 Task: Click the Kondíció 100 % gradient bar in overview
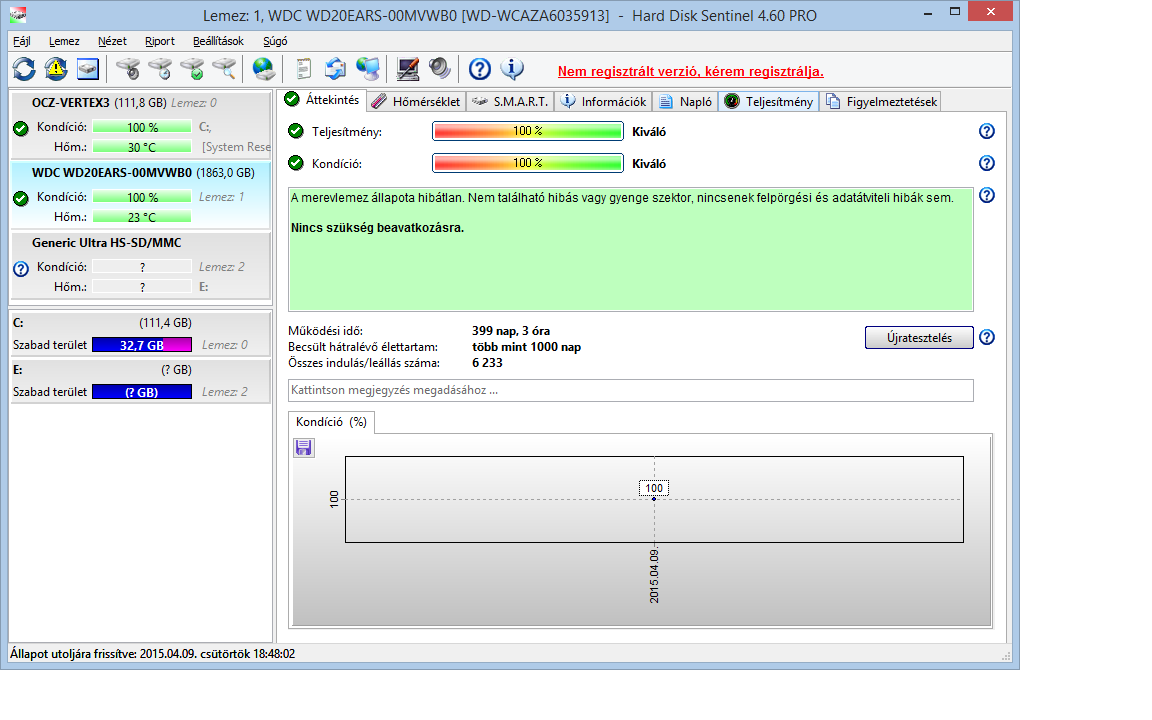[528, 163]
